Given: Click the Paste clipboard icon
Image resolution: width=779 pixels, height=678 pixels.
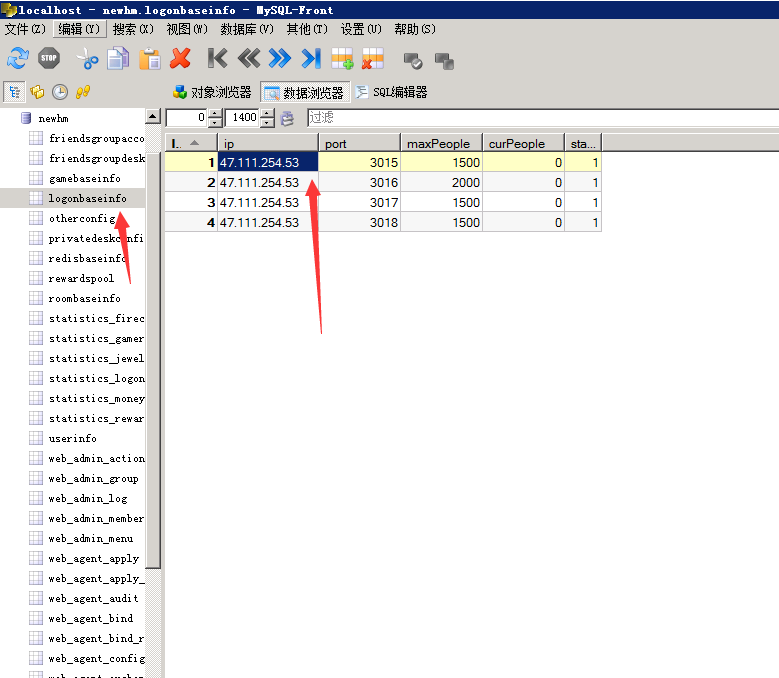Looking at the screenshot, I should [x=149, y=59].
